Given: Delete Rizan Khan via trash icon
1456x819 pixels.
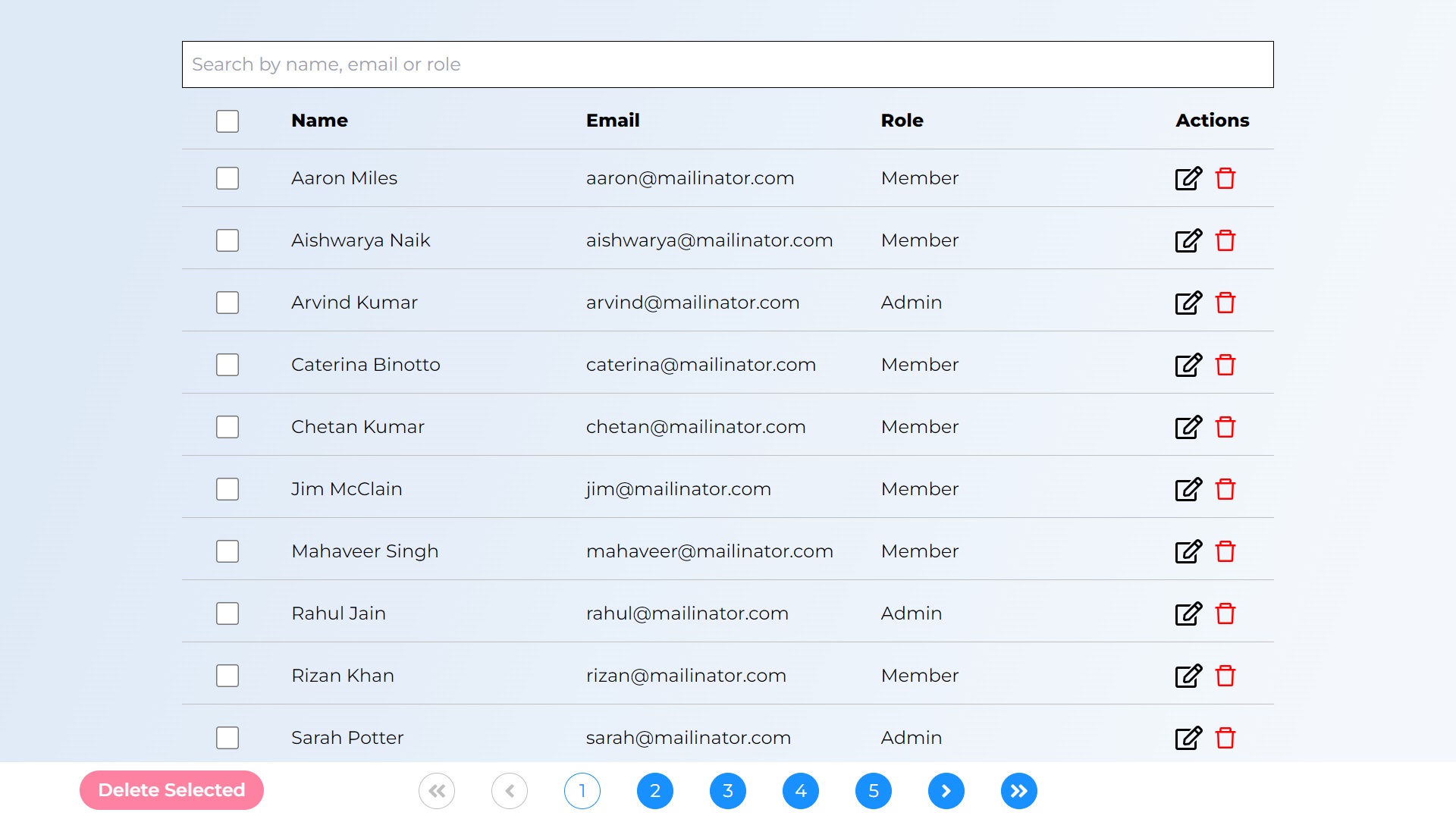Looking at the screenshot, I should [x=1225, y=676].
